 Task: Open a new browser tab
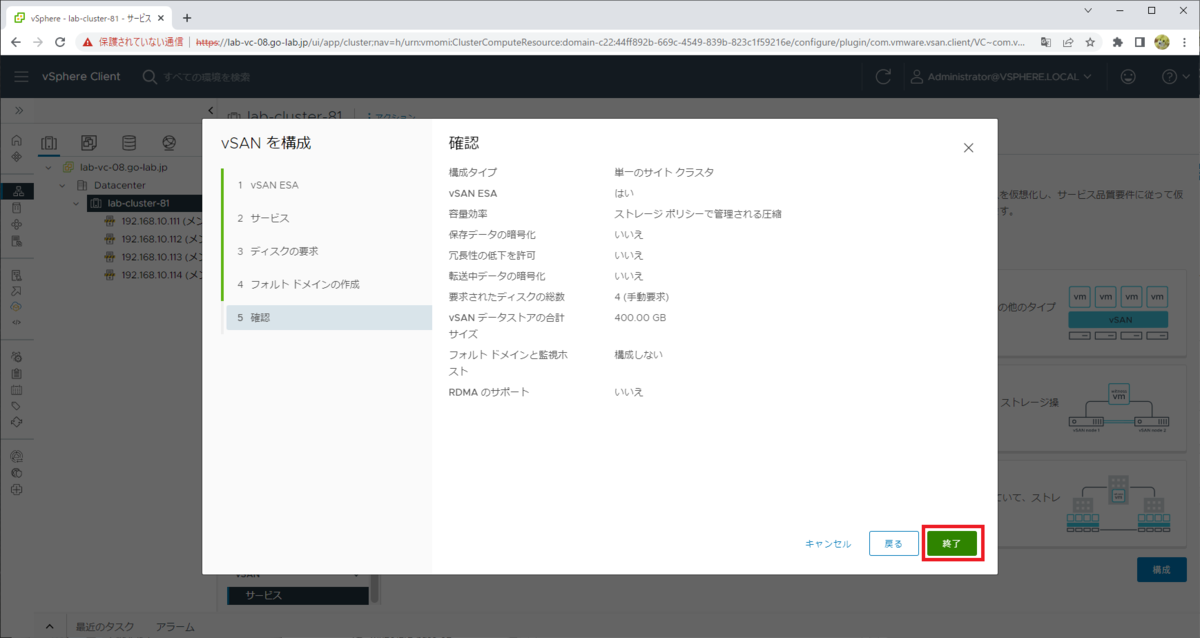click(187, 18)
